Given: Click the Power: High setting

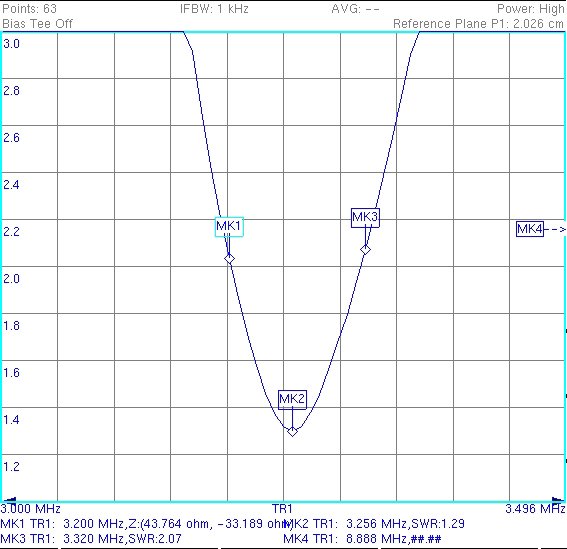Looking at the screenshot, I should pos(530,9).
